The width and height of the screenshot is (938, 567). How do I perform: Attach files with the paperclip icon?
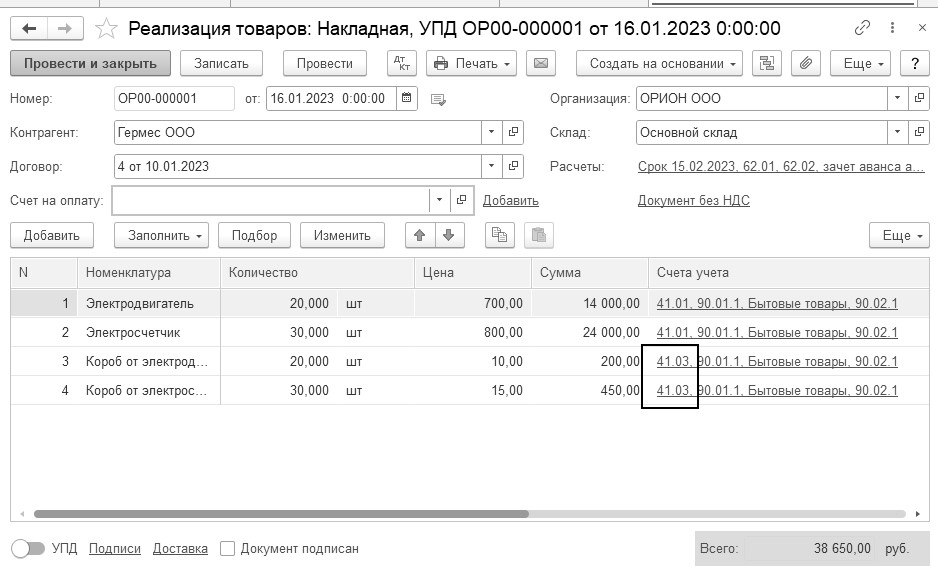pos(806,63)
